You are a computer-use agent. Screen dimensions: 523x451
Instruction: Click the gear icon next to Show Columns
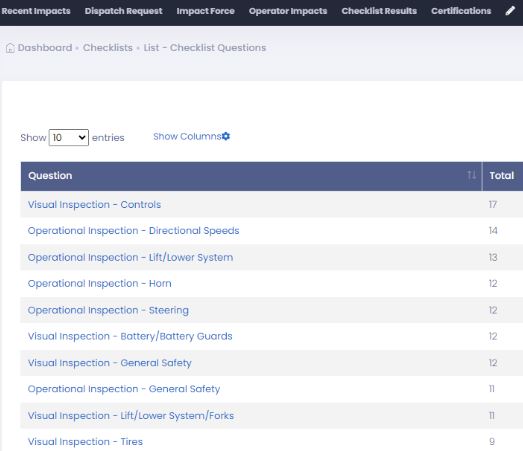(x=226, y=136)
